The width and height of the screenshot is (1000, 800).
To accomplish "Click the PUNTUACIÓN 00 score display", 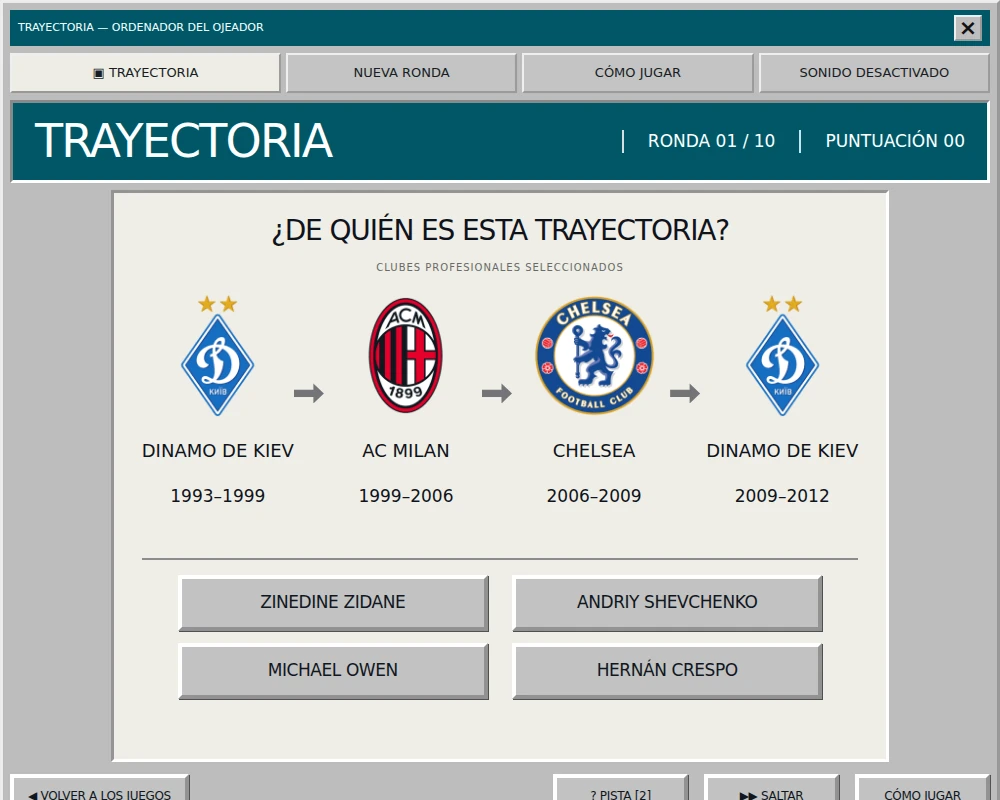I will [x=895, y=141].
